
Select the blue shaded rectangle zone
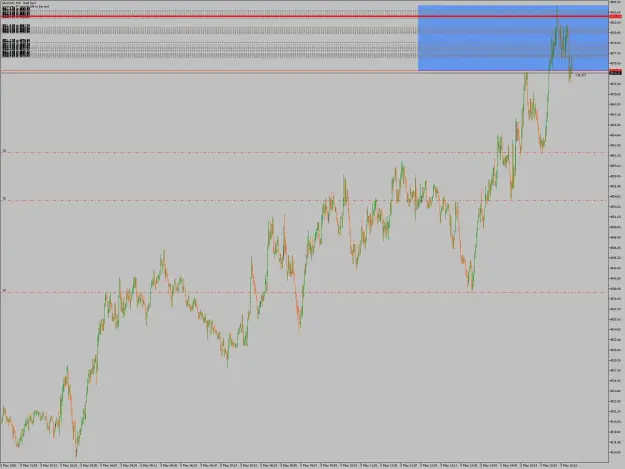point(513,38)
